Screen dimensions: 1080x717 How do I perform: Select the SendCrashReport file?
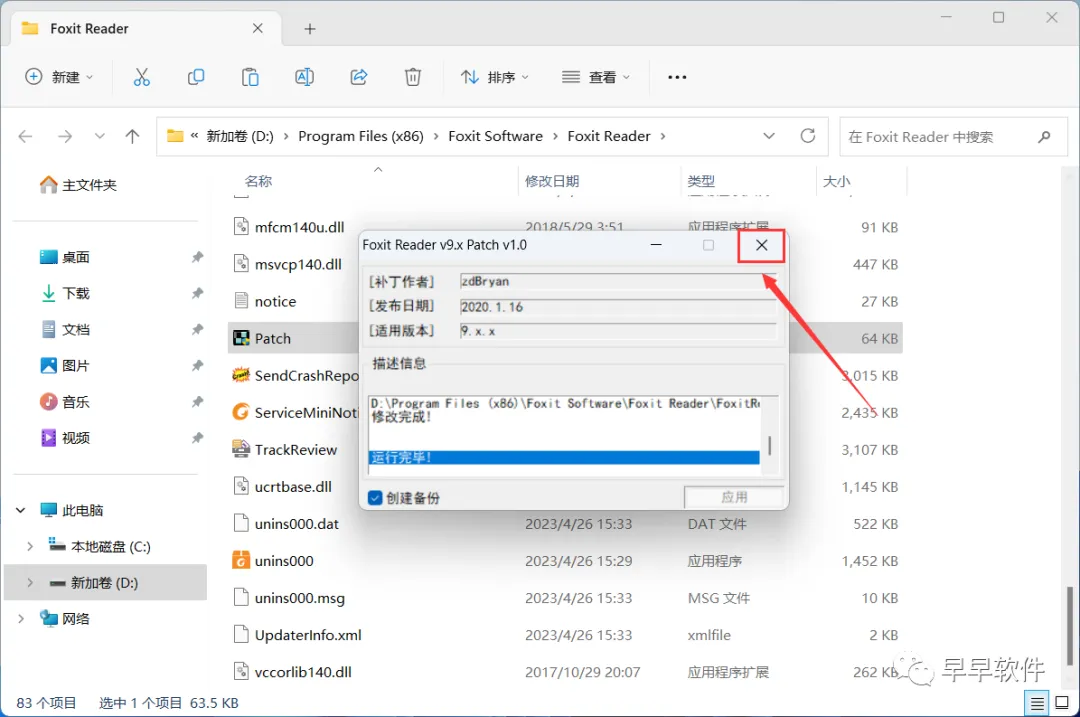[x=306, y=376]
